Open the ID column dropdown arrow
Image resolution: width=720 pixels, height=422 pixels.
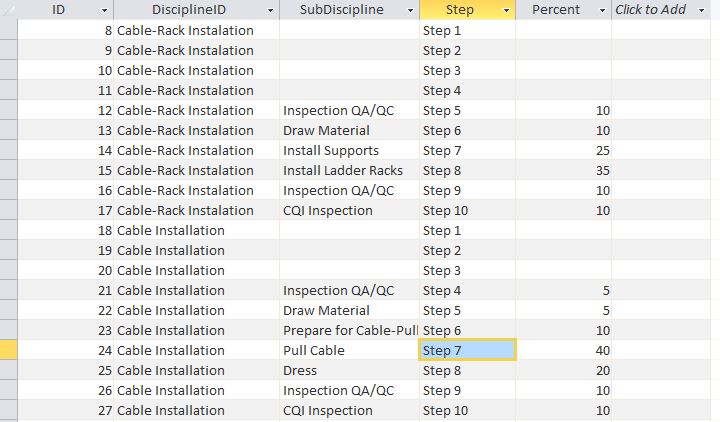(104, 10)
